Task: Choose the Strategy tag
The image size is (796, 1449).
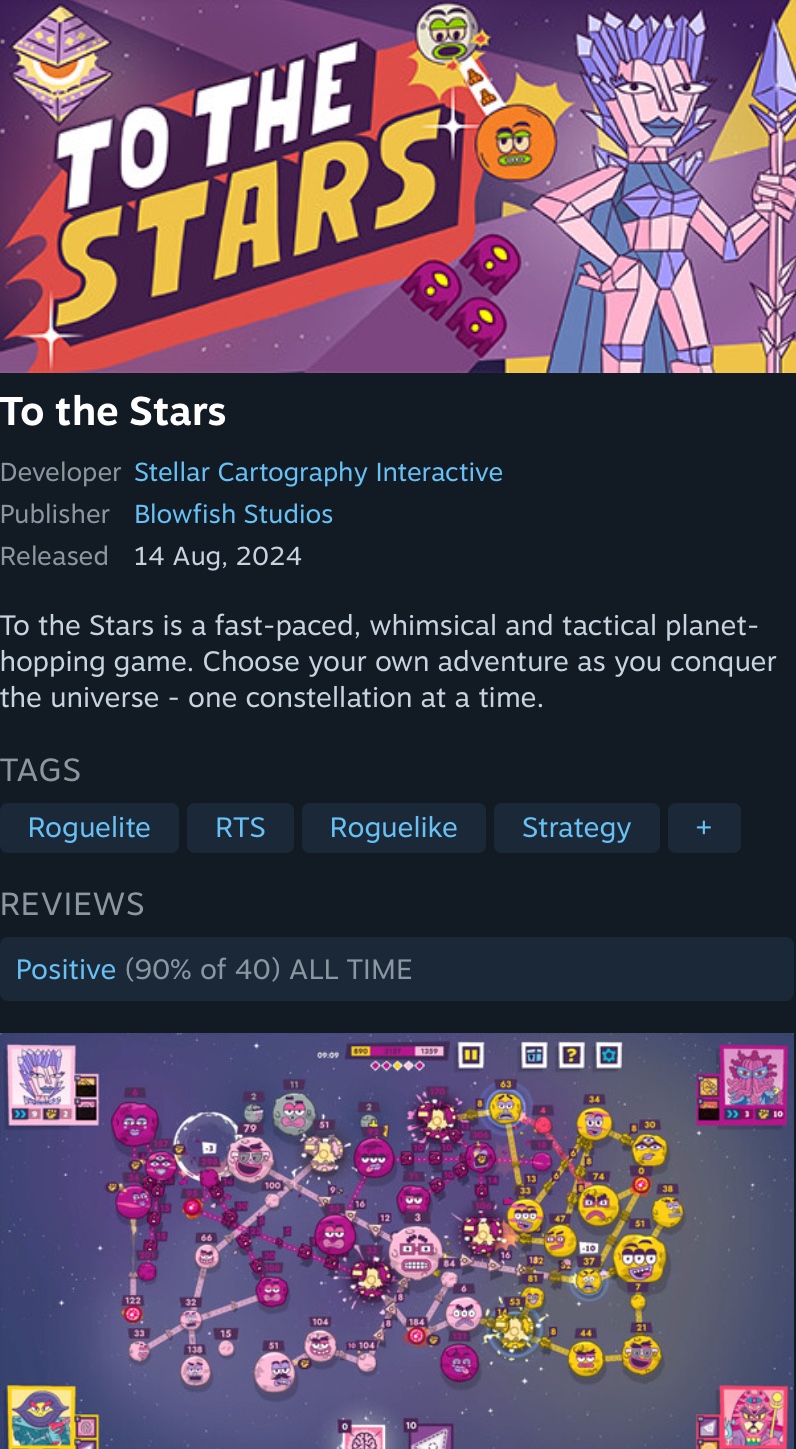Action: click(576, 828)
